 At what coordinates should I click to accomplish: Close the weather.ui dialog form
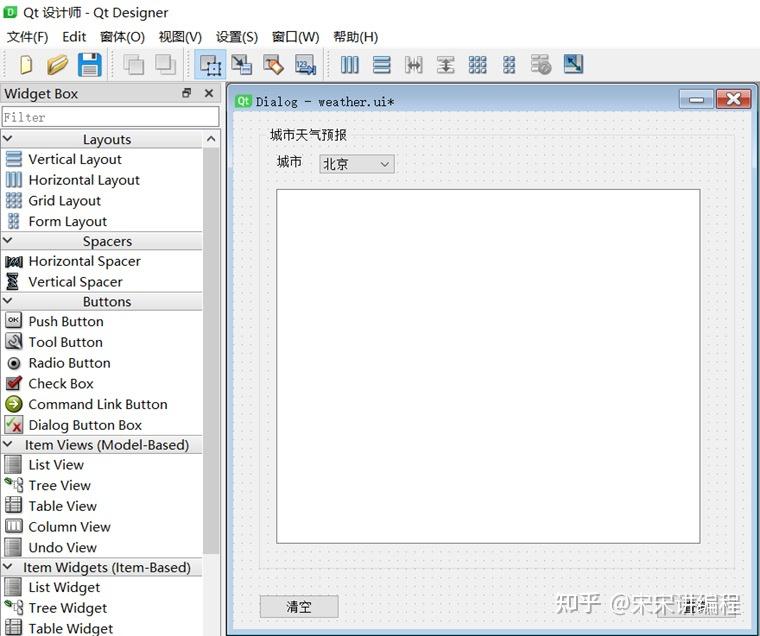[733, 99]
